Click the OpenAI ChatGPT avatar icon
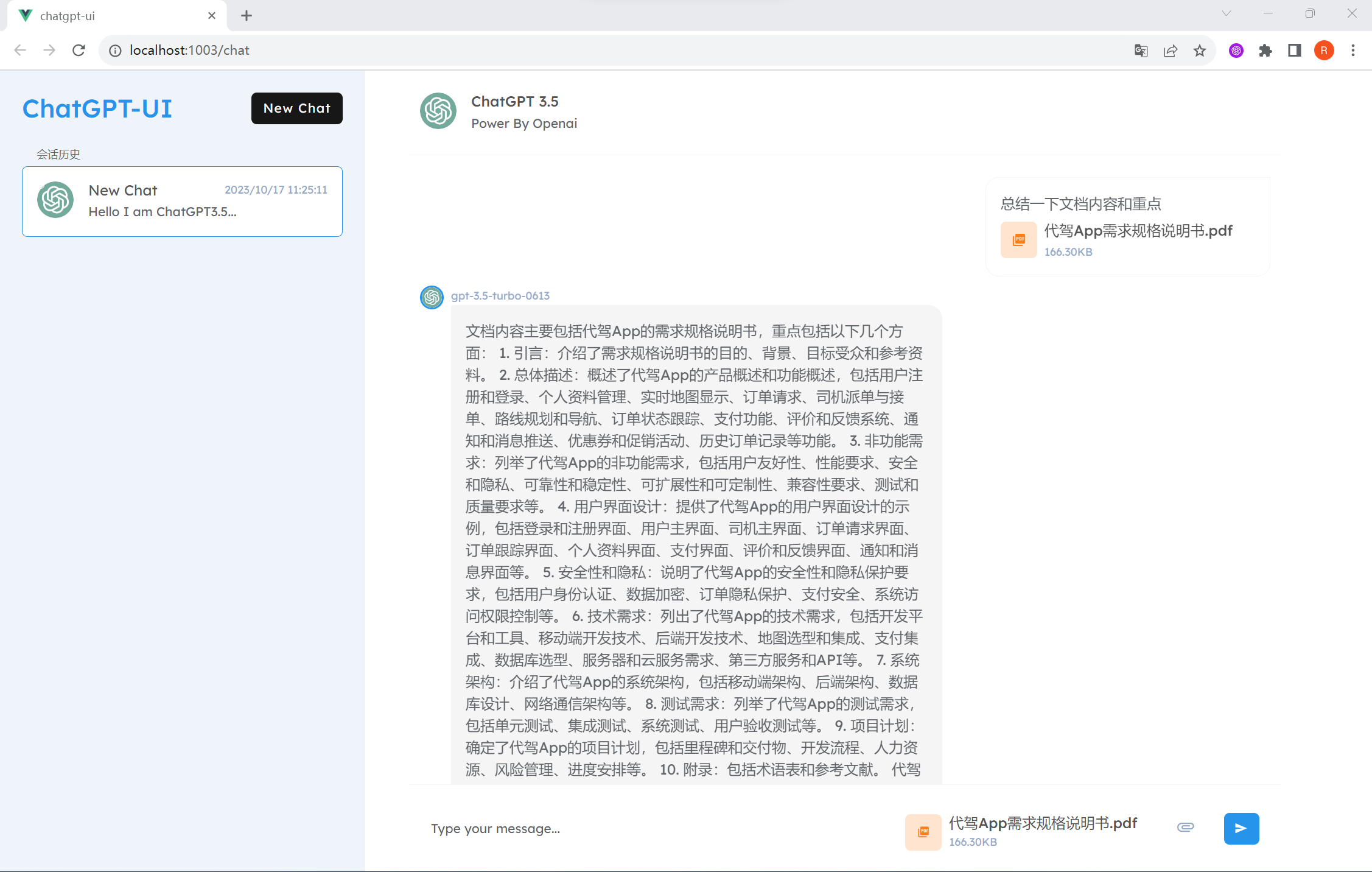 point(439,111)
